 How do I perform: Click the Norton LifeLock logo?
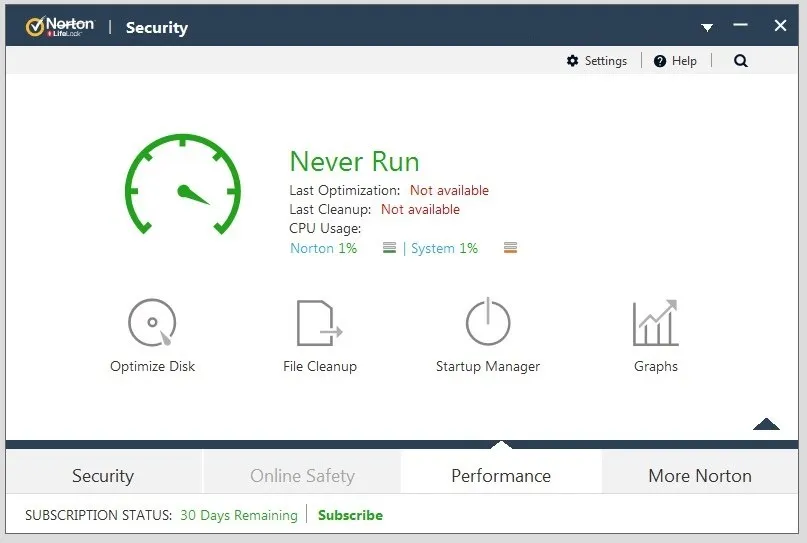[60, 26]
